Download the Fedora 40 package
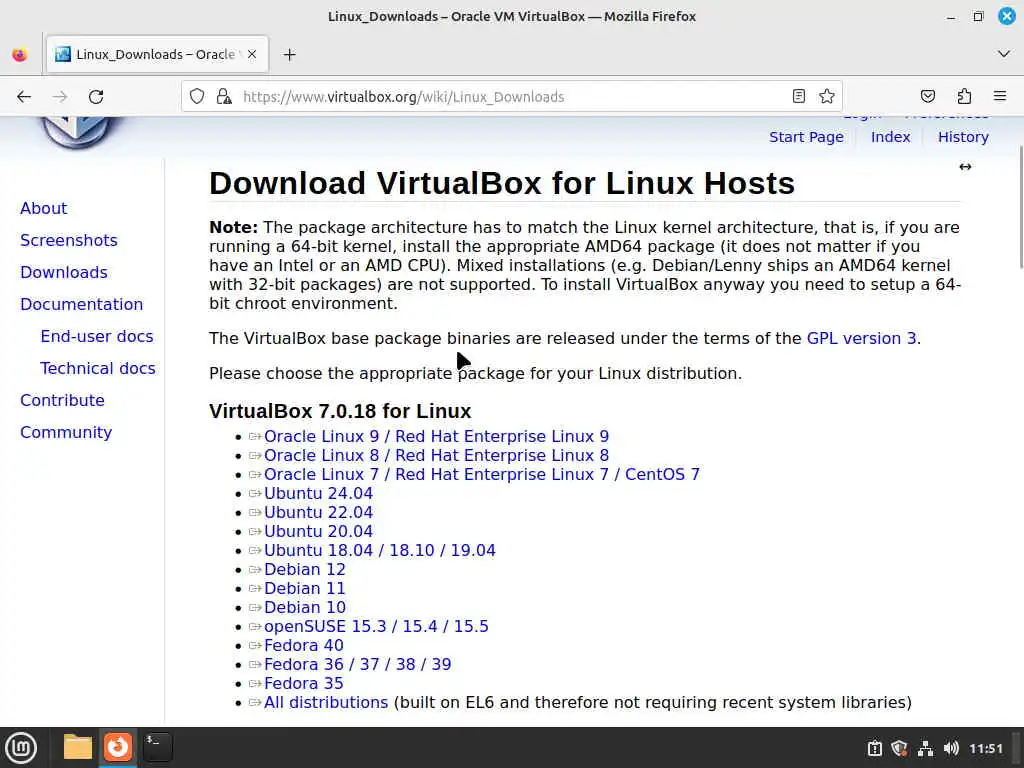 (304, 645)
